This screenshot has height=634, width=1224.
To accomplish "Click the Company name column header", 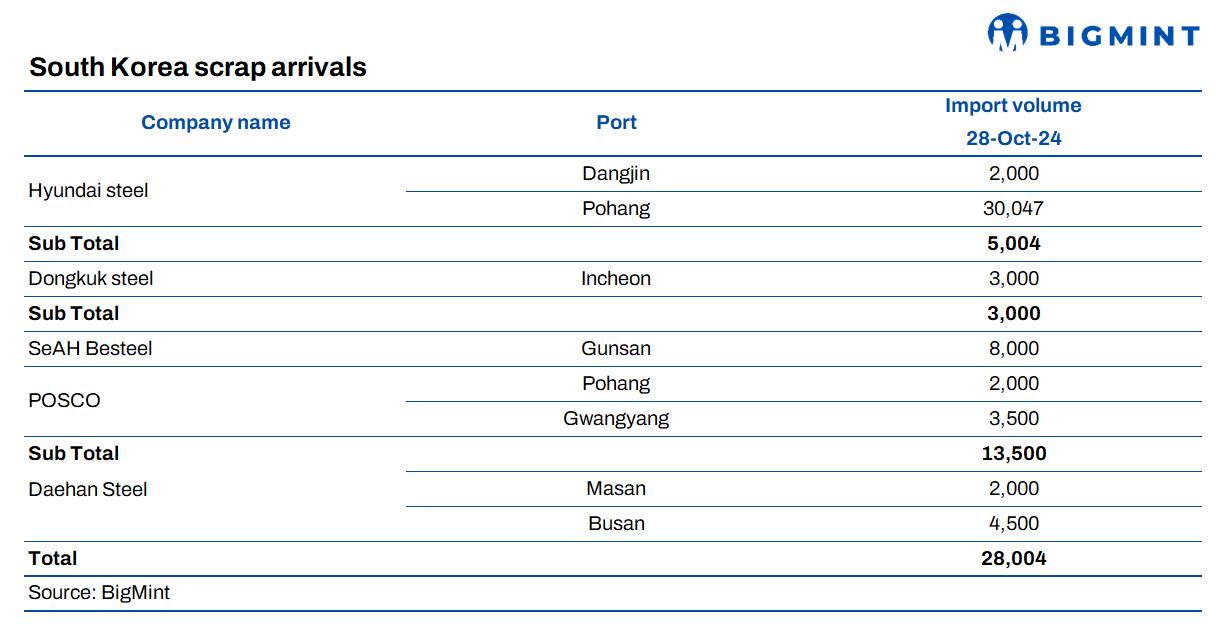I will pos(215,122).
